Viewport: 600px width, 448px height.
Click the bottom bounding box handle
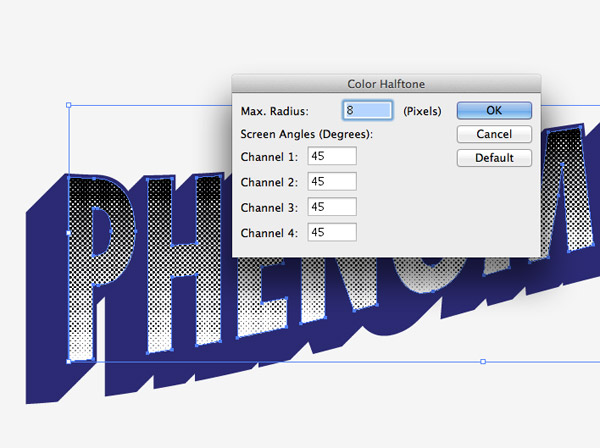click(483, 362)
